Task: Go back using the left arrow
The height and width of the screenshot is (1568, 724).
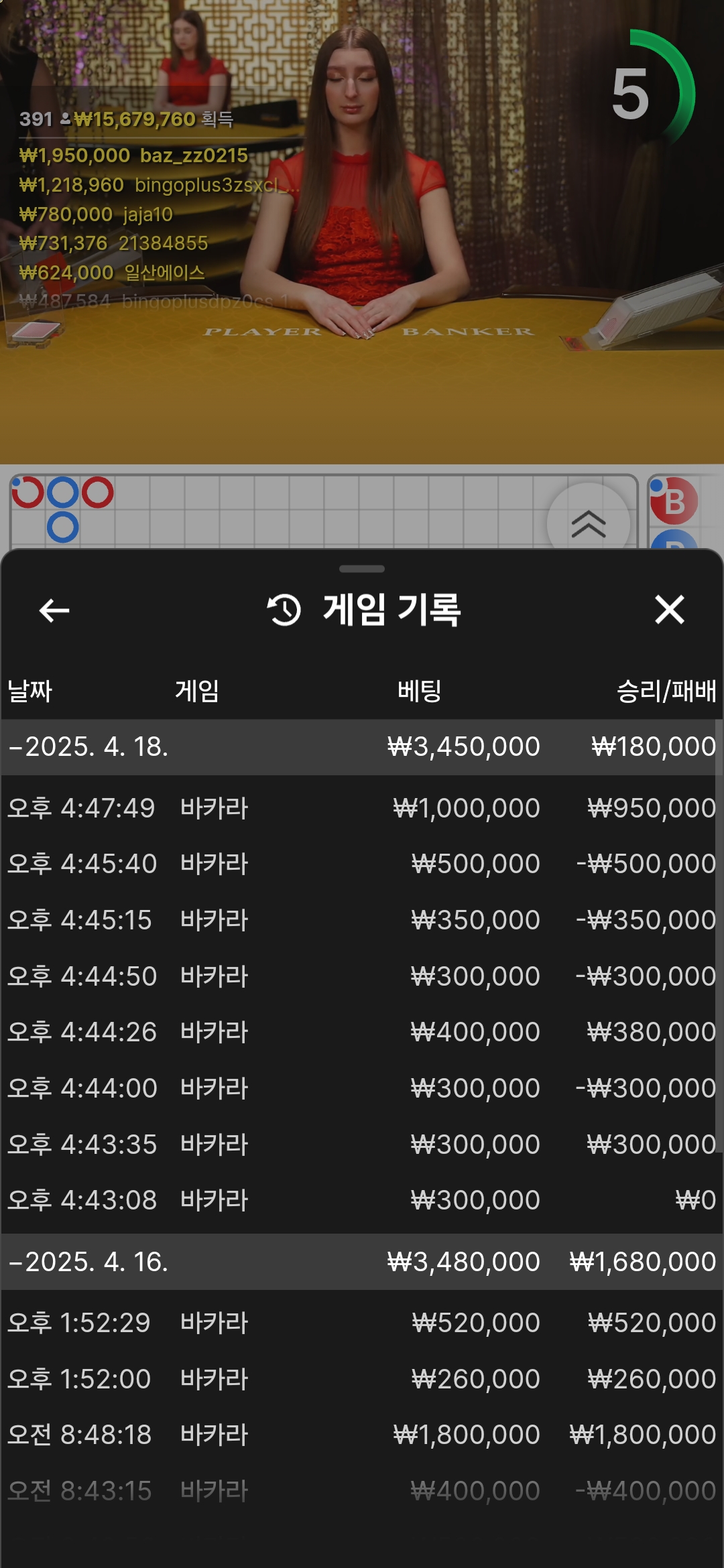Action: click(x=54, y=610)
